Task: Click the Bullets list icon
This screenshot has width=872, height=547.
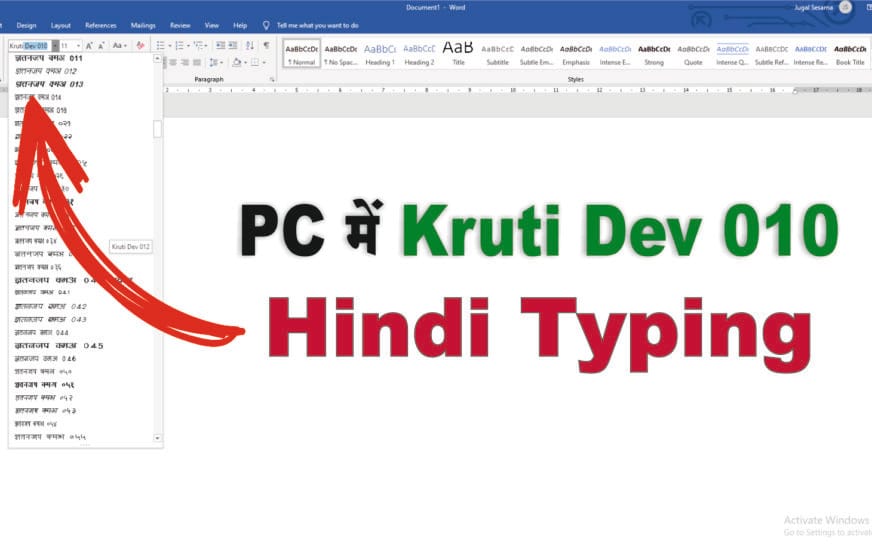Action: (160, 46)
